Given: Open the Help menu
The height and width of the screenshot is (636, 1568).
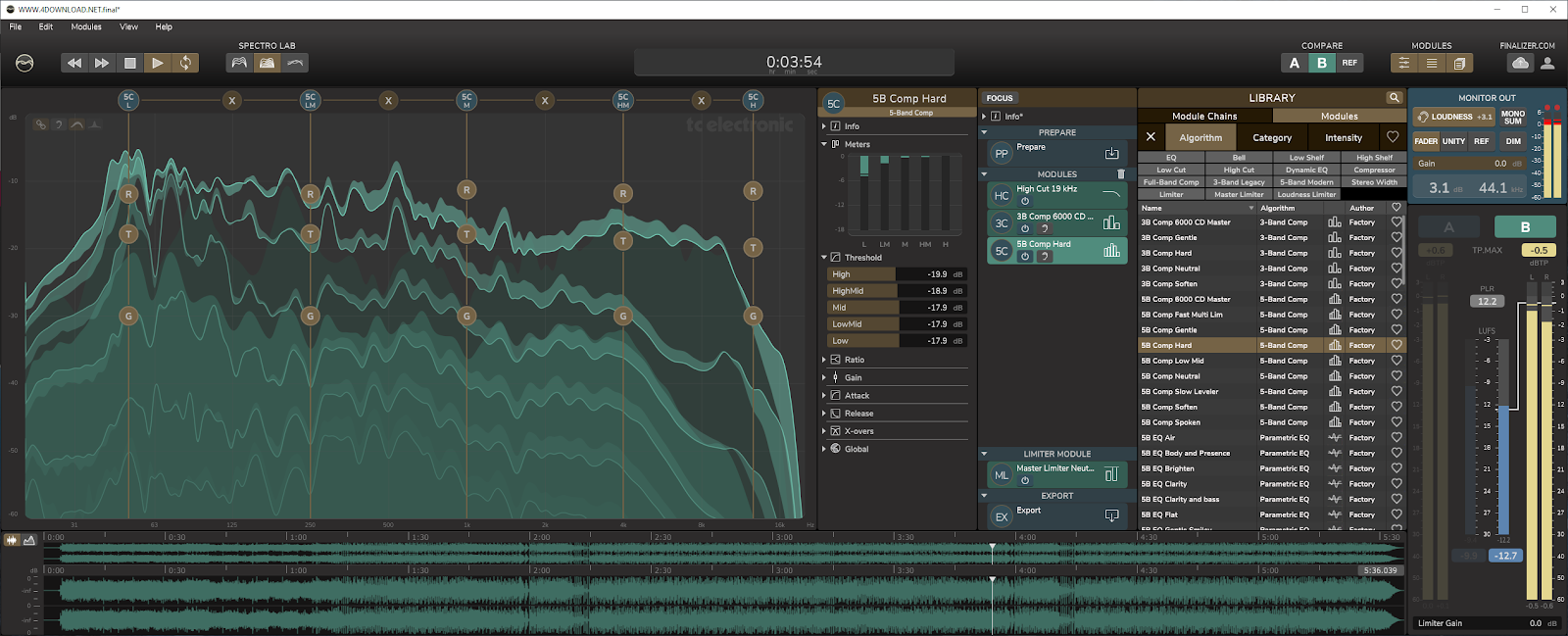Looking at the screenshot, I should 164,26.
